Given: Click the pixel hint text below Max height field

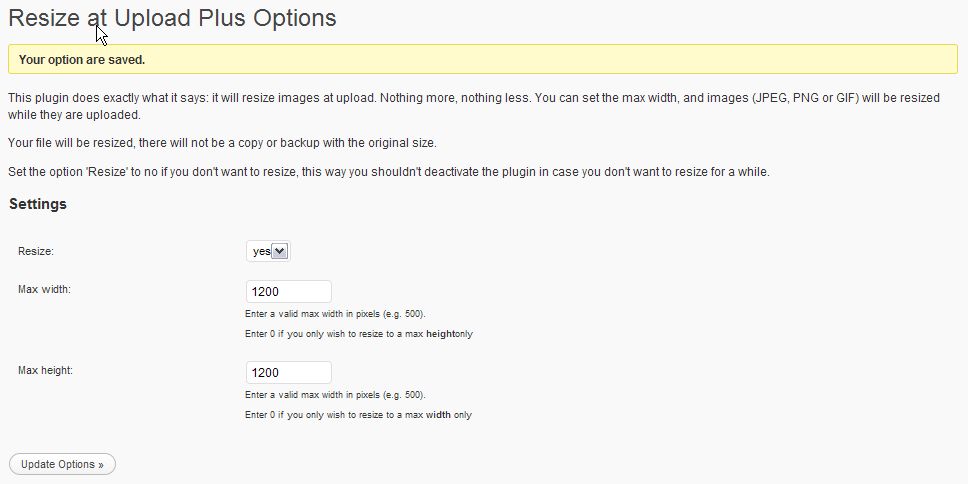Looking at the screenshot, I should coord(335,394).
